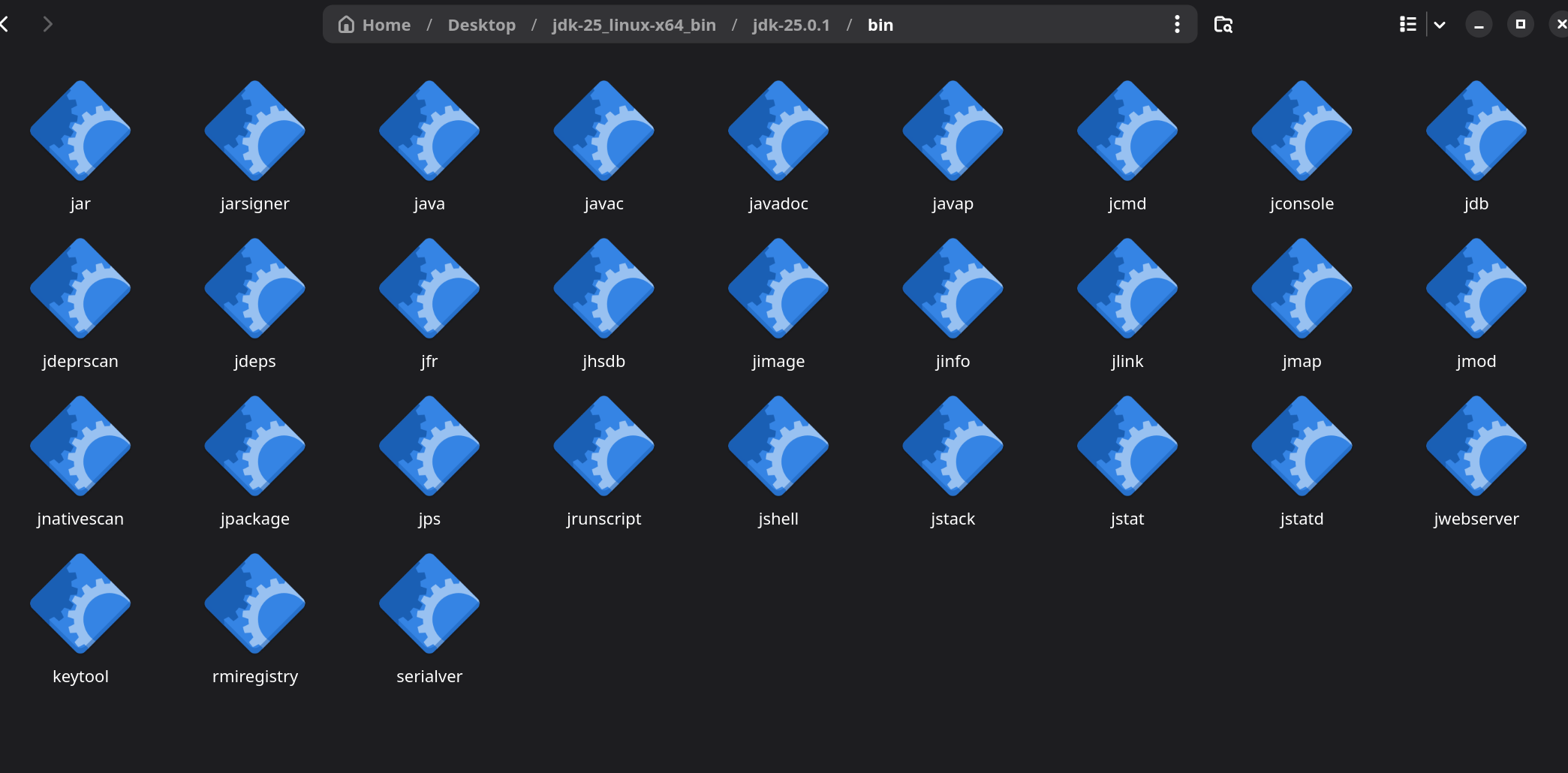The width and height of the screenshot is (1568, 773).
Task: Select the jlink executable icon
Action: click(1127, 288)
